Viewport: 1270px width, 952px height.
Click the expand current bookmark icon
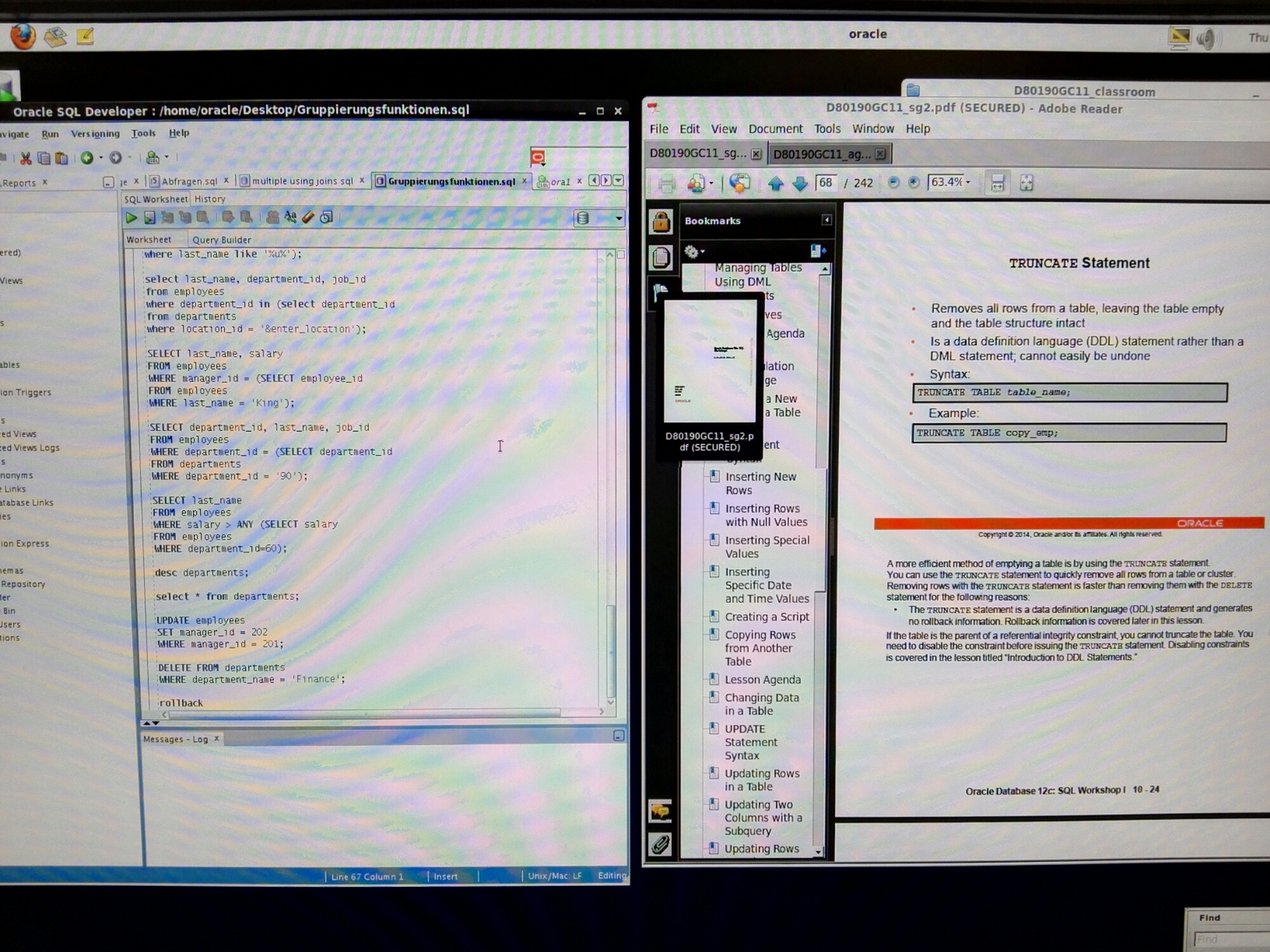[x=818, y=251]
